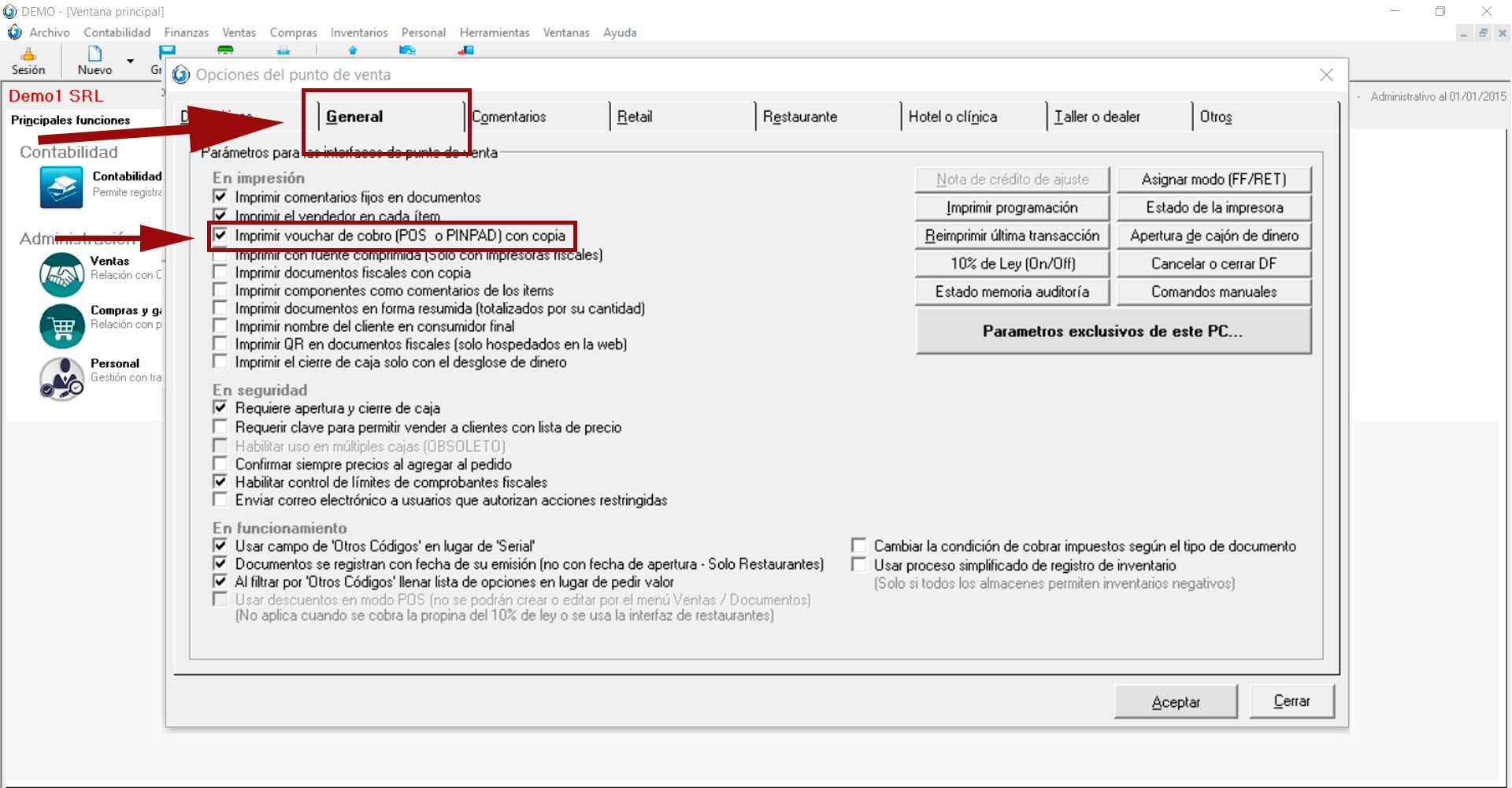Click Estado de la impresora button
Viewport: 1512px width, 788px height.
pyautogui.click(x=1214, y=208)
